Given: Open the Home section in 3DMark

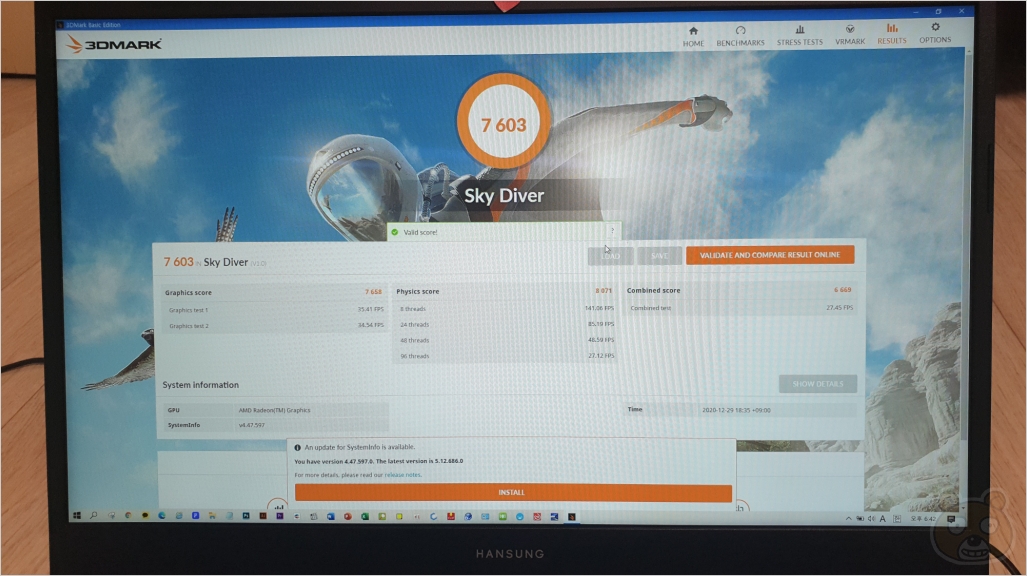Looking at the screenshot, I should point(693,36).
